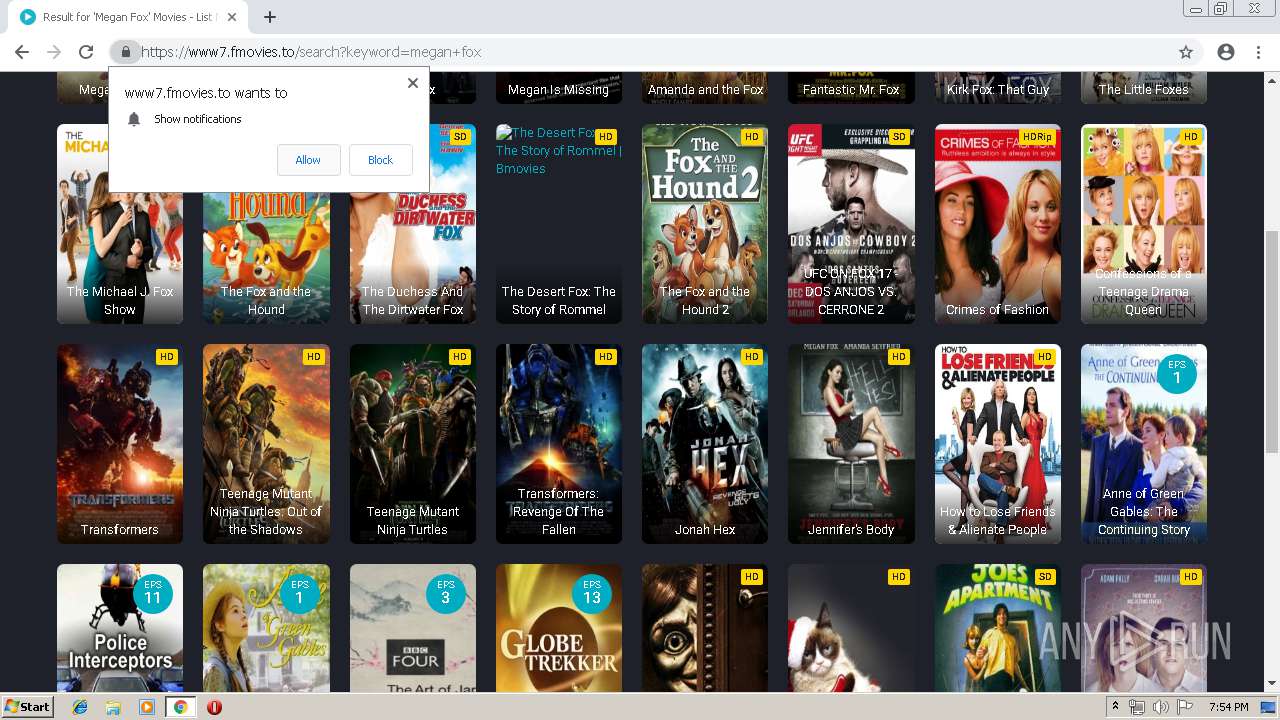Open Anne of Green Gables: The Continuing Story
This screenshot has height=720, width=1280.
(1144, 444)
